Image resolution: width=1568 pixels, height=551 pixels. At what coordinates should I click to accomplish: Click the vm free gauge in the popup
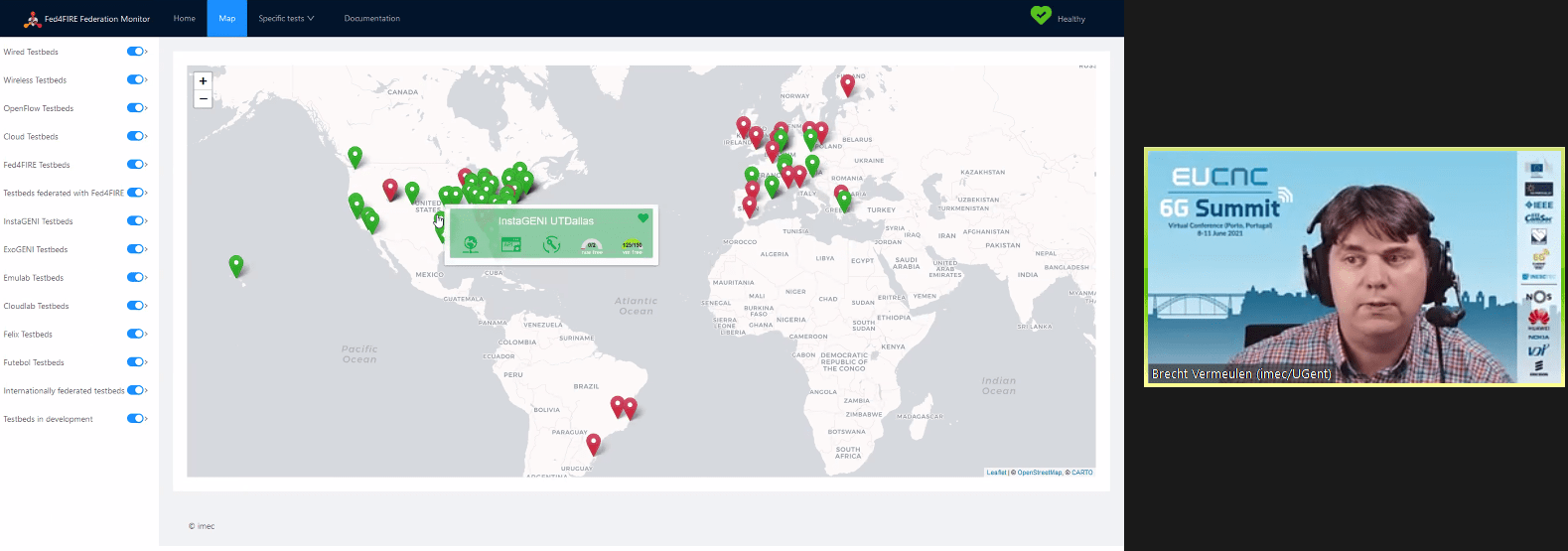click(632, 246)
